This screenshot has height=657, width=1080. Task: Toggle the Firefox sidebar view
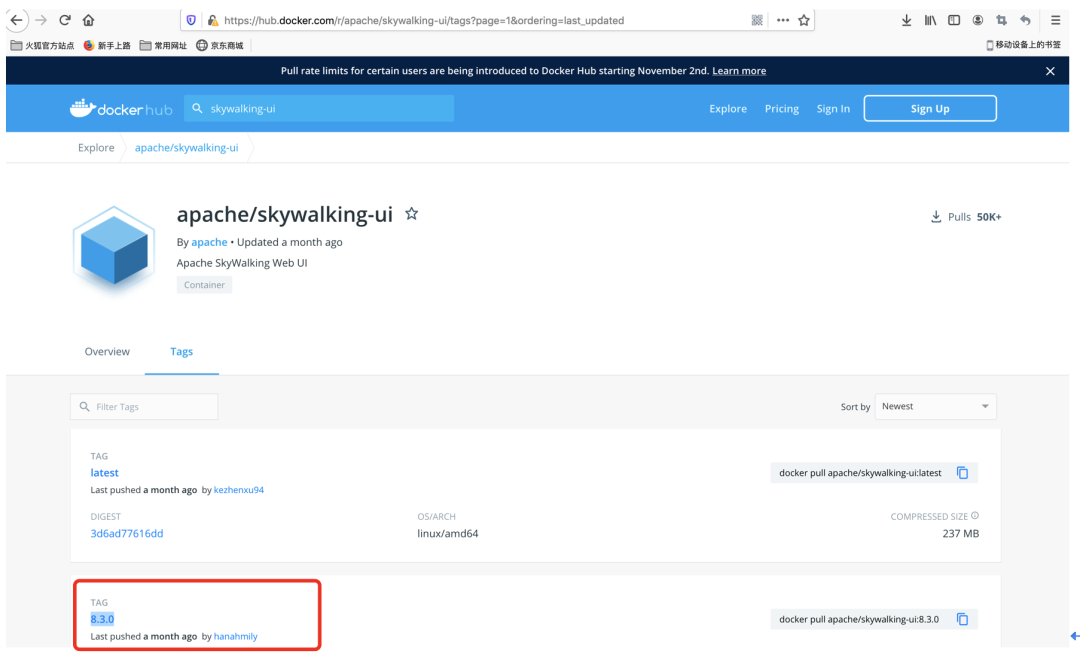954,20
